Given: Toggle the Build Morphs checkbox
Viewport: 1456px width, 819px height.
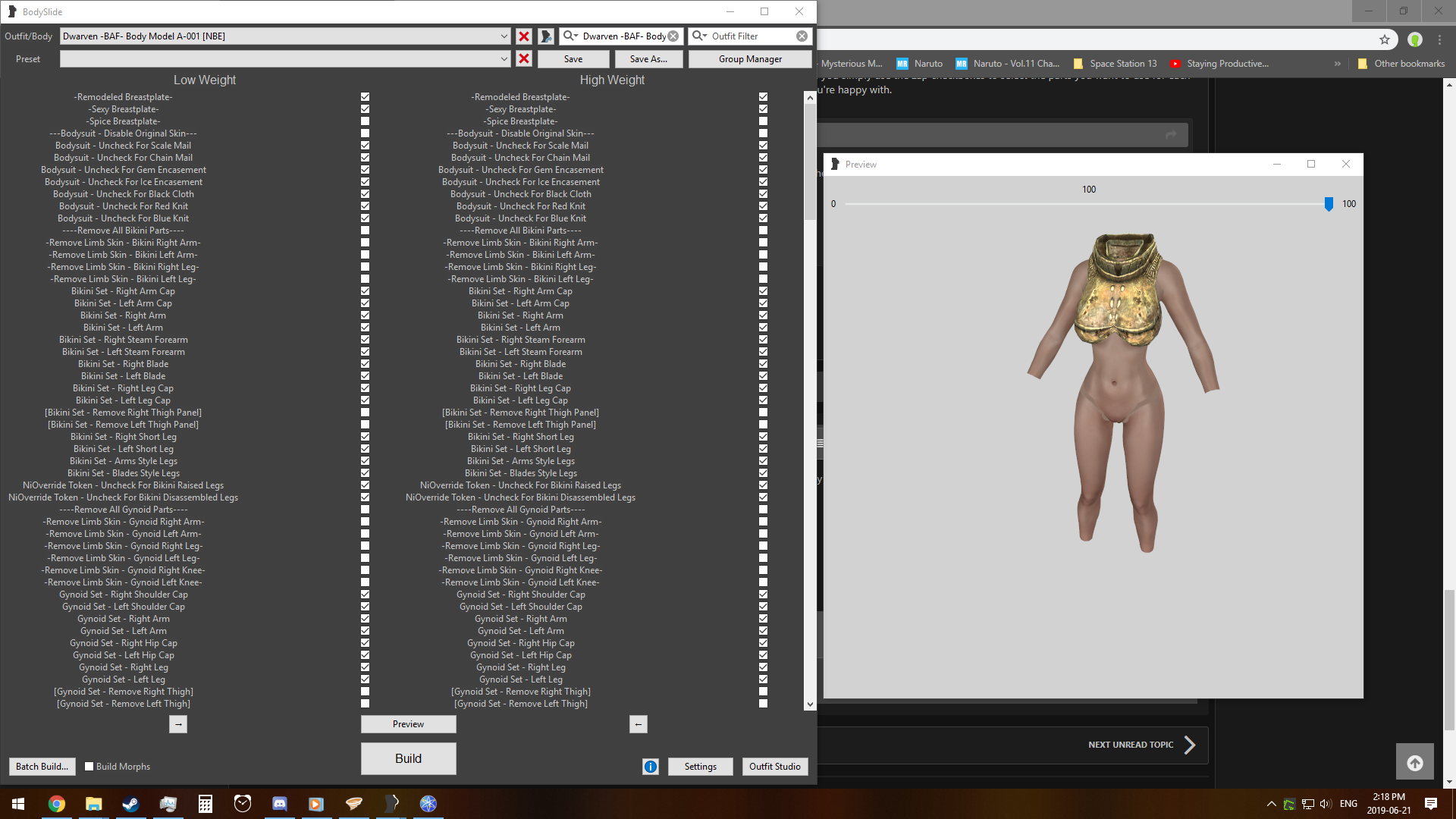Looking at the screenshot, I should pos(89,767).
